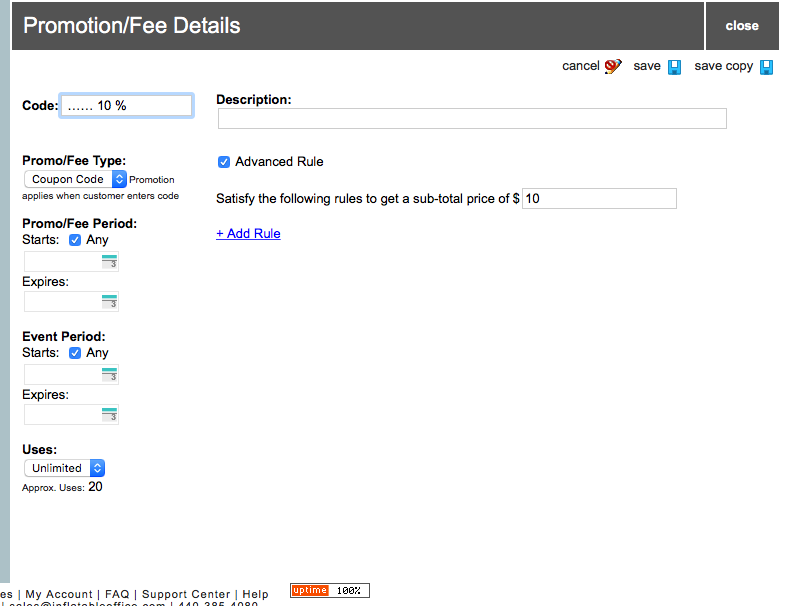This screenshot has height=606, width=794.
Task: Click the save floppy disk icon
Action: point(674,67)
